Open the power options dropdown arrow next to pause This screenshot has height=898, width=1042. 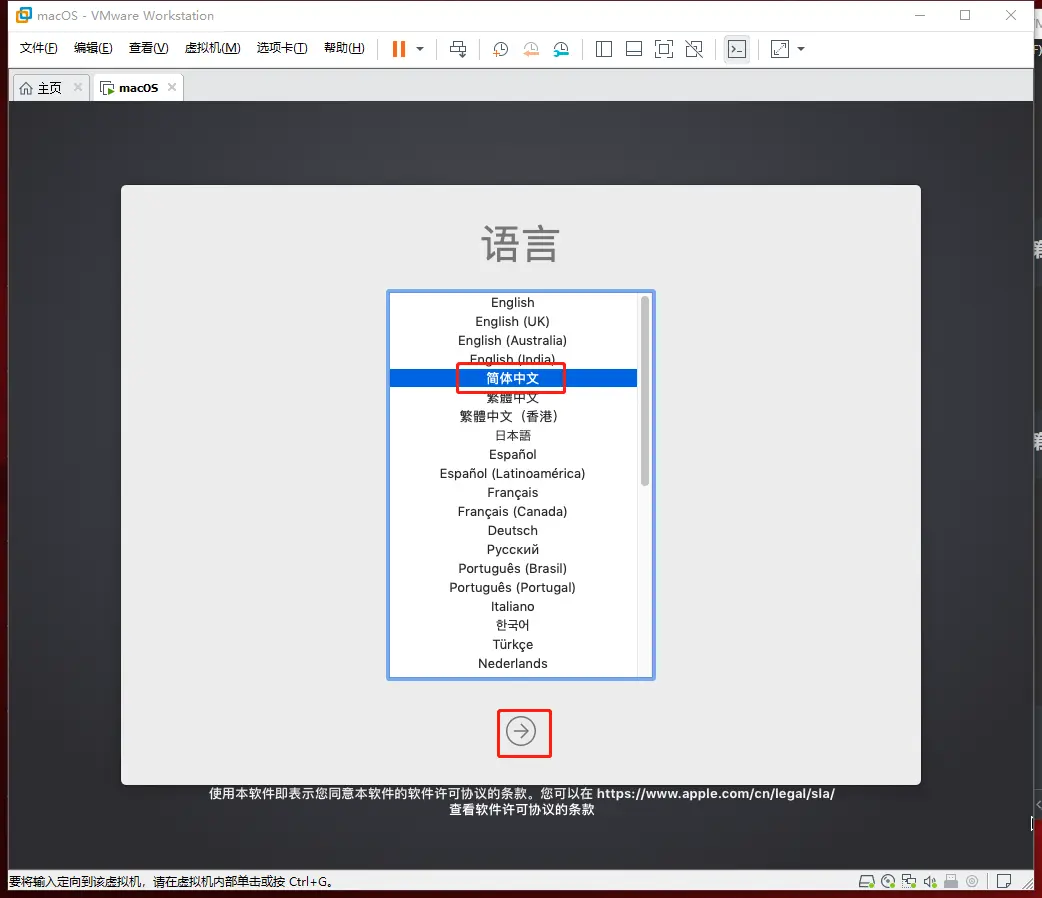pos(420,49)
